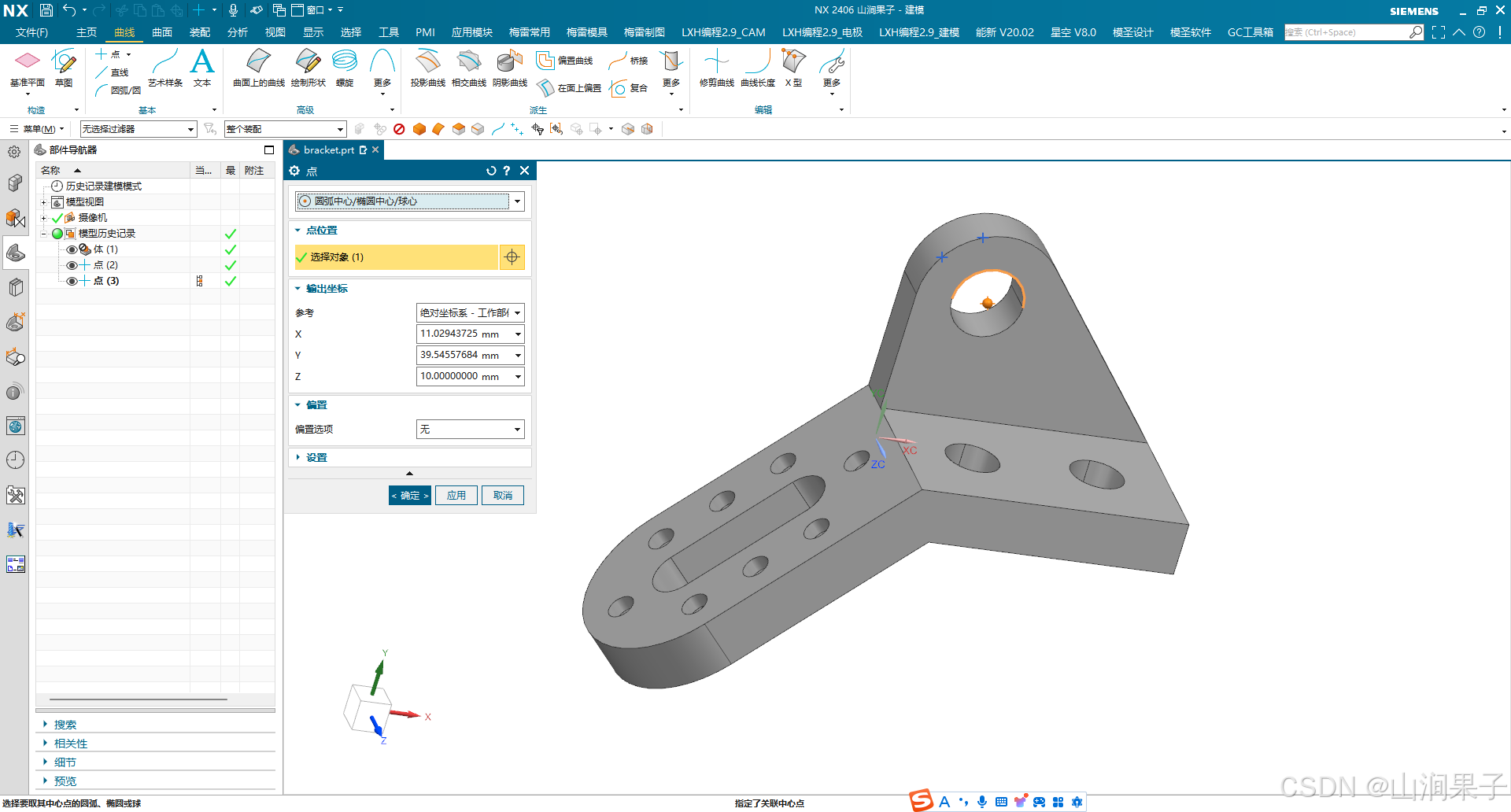Image resolution: width=1511 pixels, height=812 pixels.
Task: Click the Save icon in title bar
Action: [x=46, y=10]
